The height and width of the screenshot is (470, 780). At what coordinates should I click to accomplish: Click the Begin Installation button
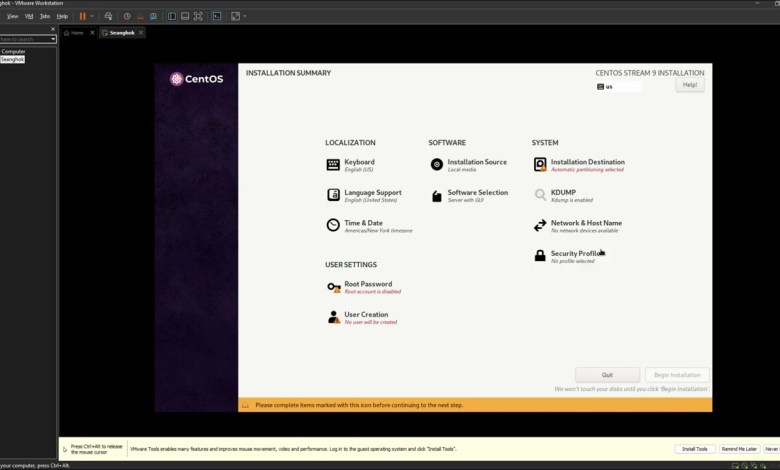677,375
